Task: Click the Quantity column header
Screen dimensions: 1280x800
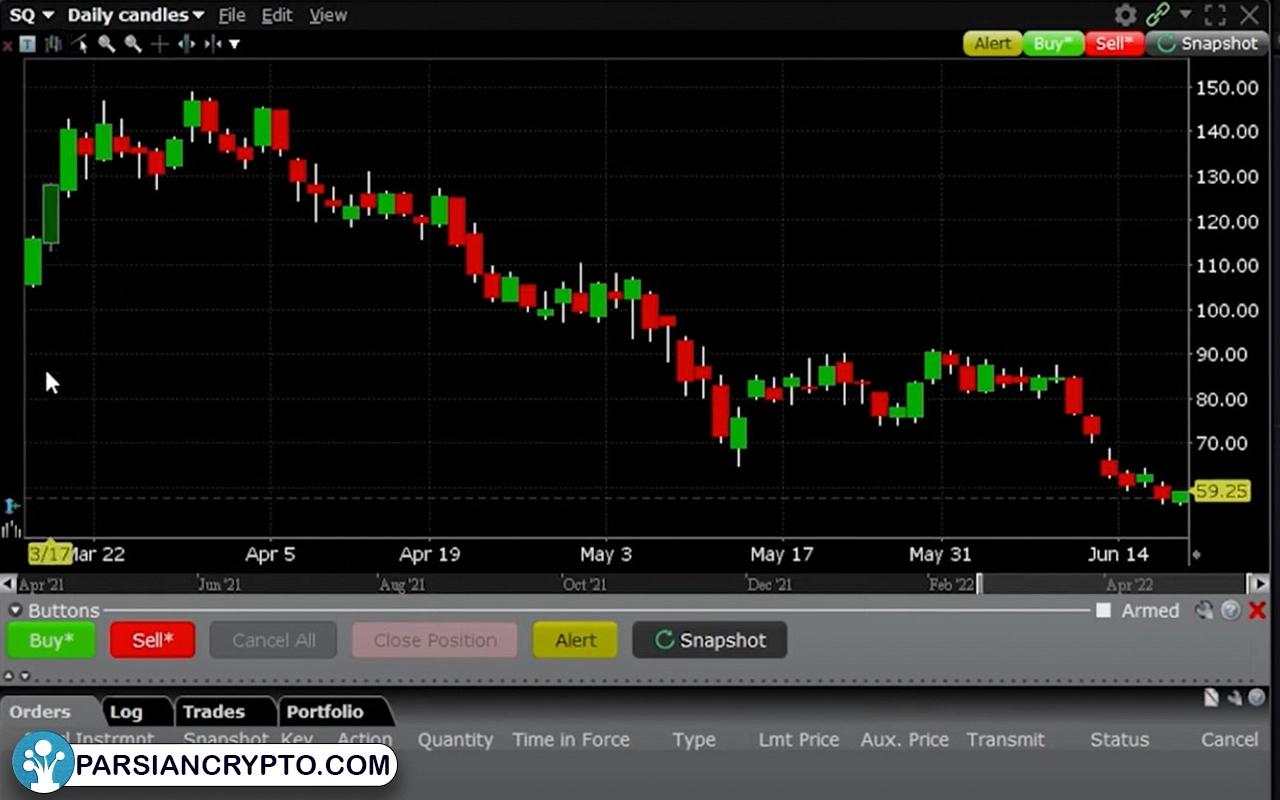Action: (455, 740)
